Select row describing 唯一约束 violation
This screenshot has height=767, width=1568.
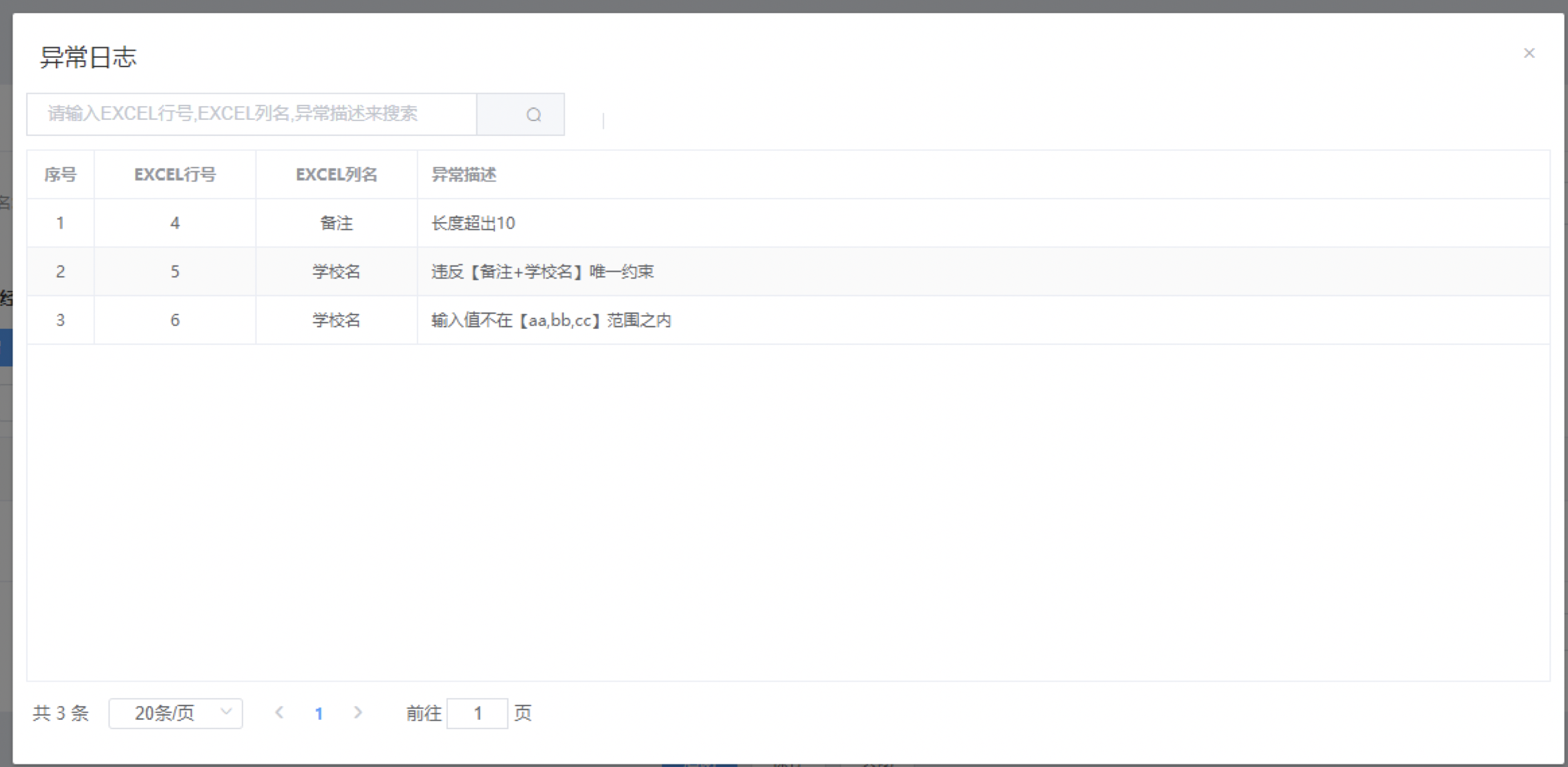[x=542, y=272]
